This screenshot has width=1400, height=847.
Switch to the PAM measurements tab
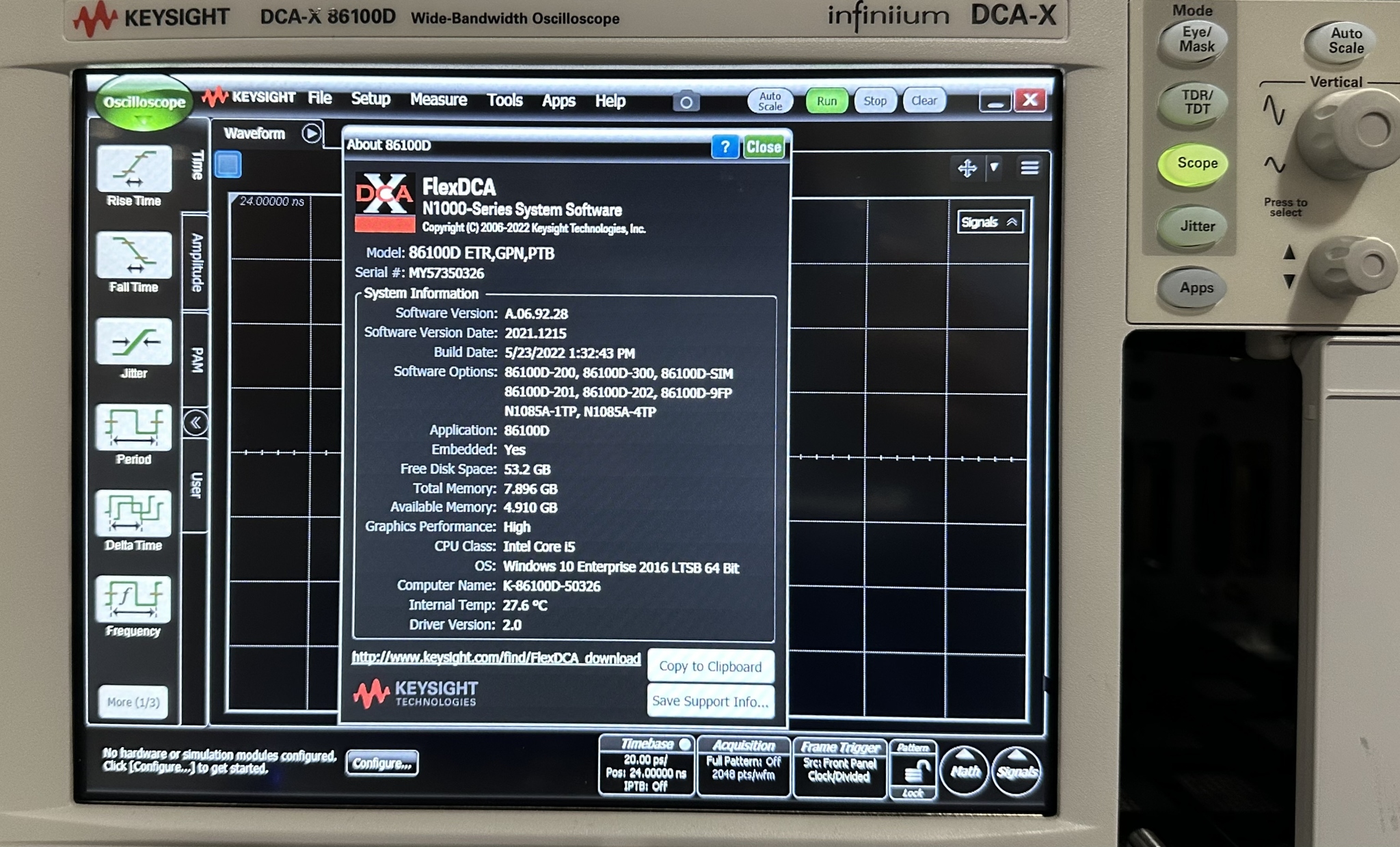point(197,360)
